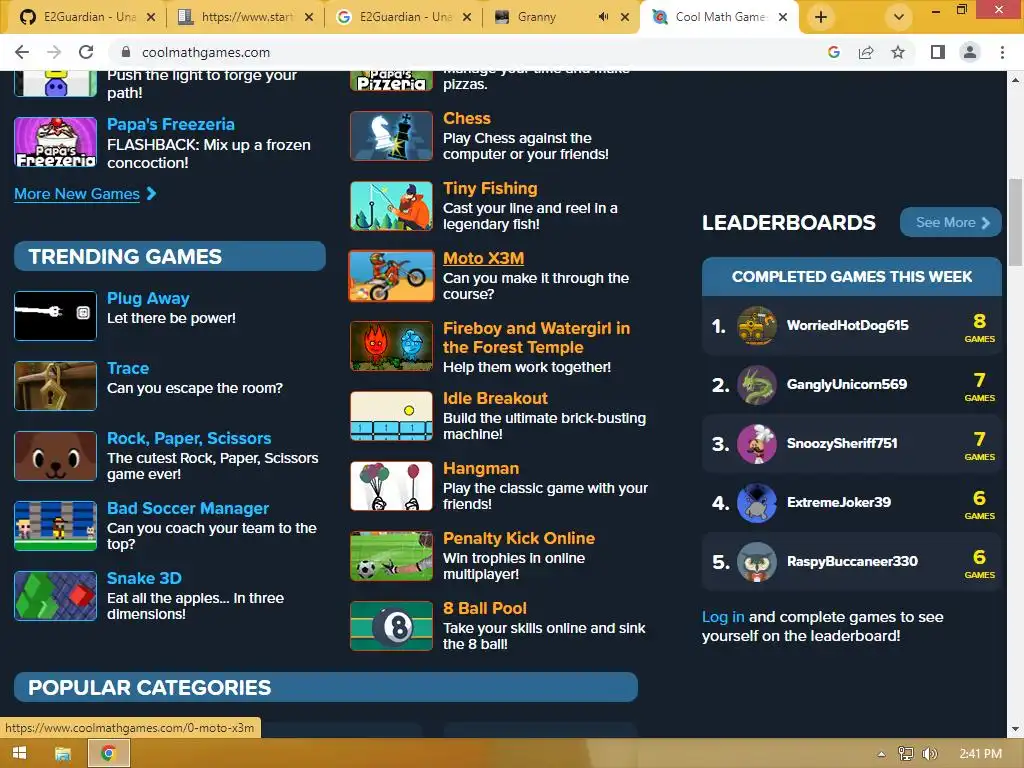The width and height of the screenshot is (1024, 768).
Task: Click the forward navigation arrow
Action: pos(54,52)
